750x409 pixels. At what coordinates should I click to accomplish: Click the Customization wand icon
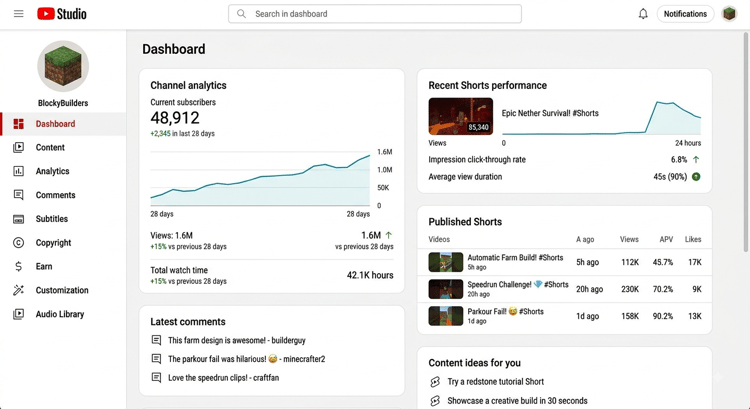(19, 290)
